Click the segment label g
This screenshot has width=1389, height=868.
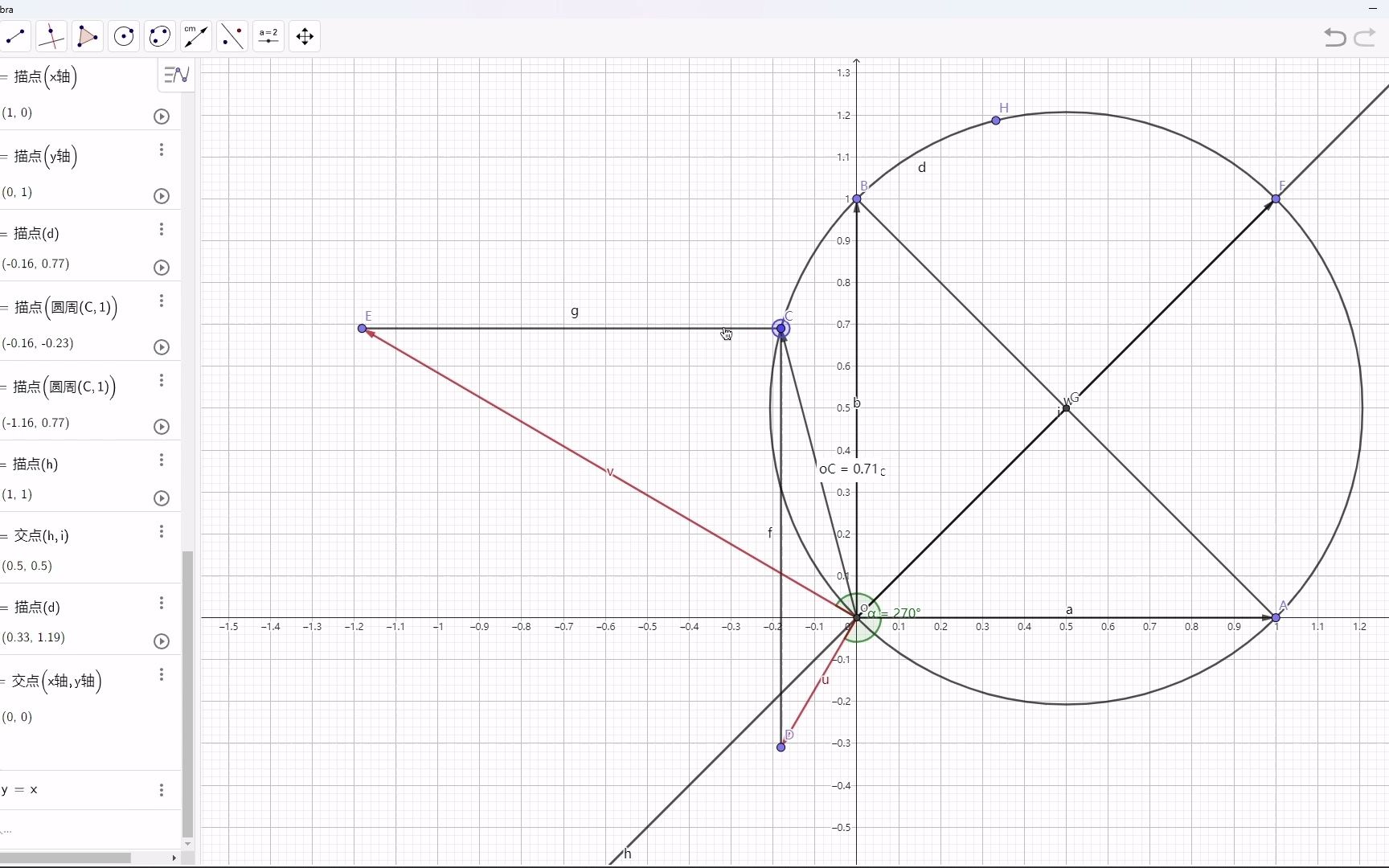pyautogui.click(x=575, y=311)
